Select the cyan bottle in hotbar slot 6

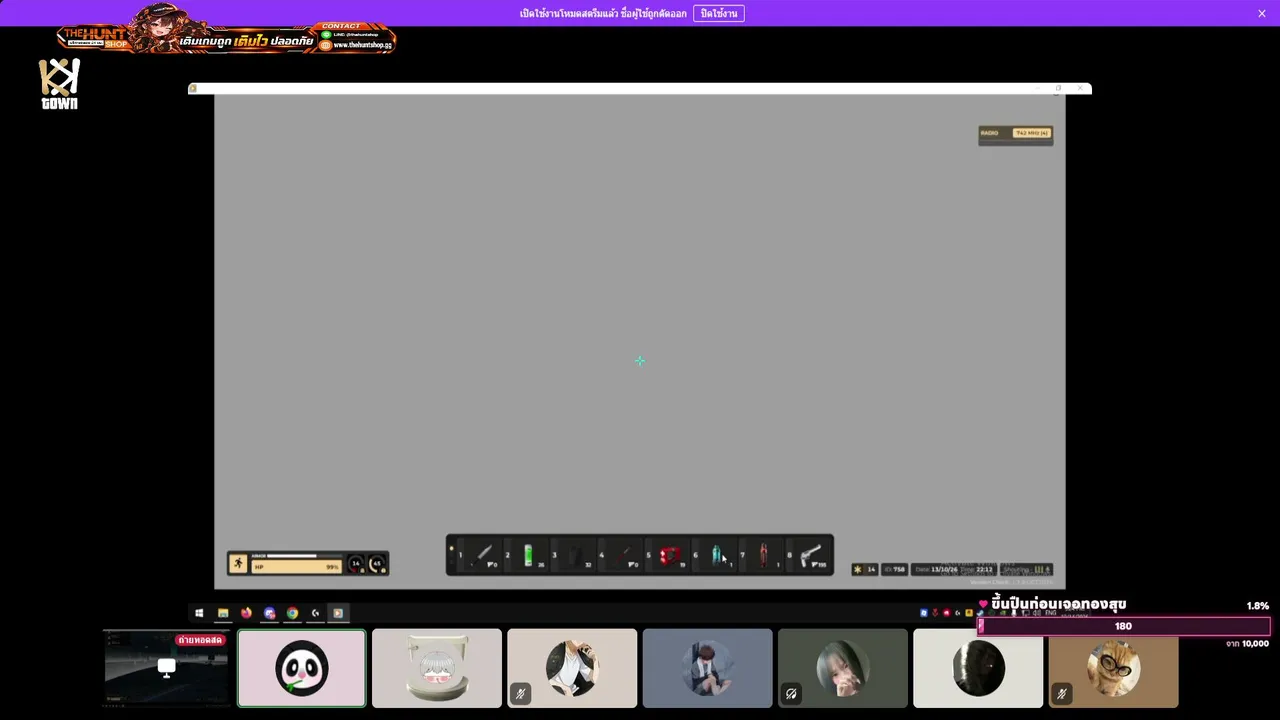717,555
